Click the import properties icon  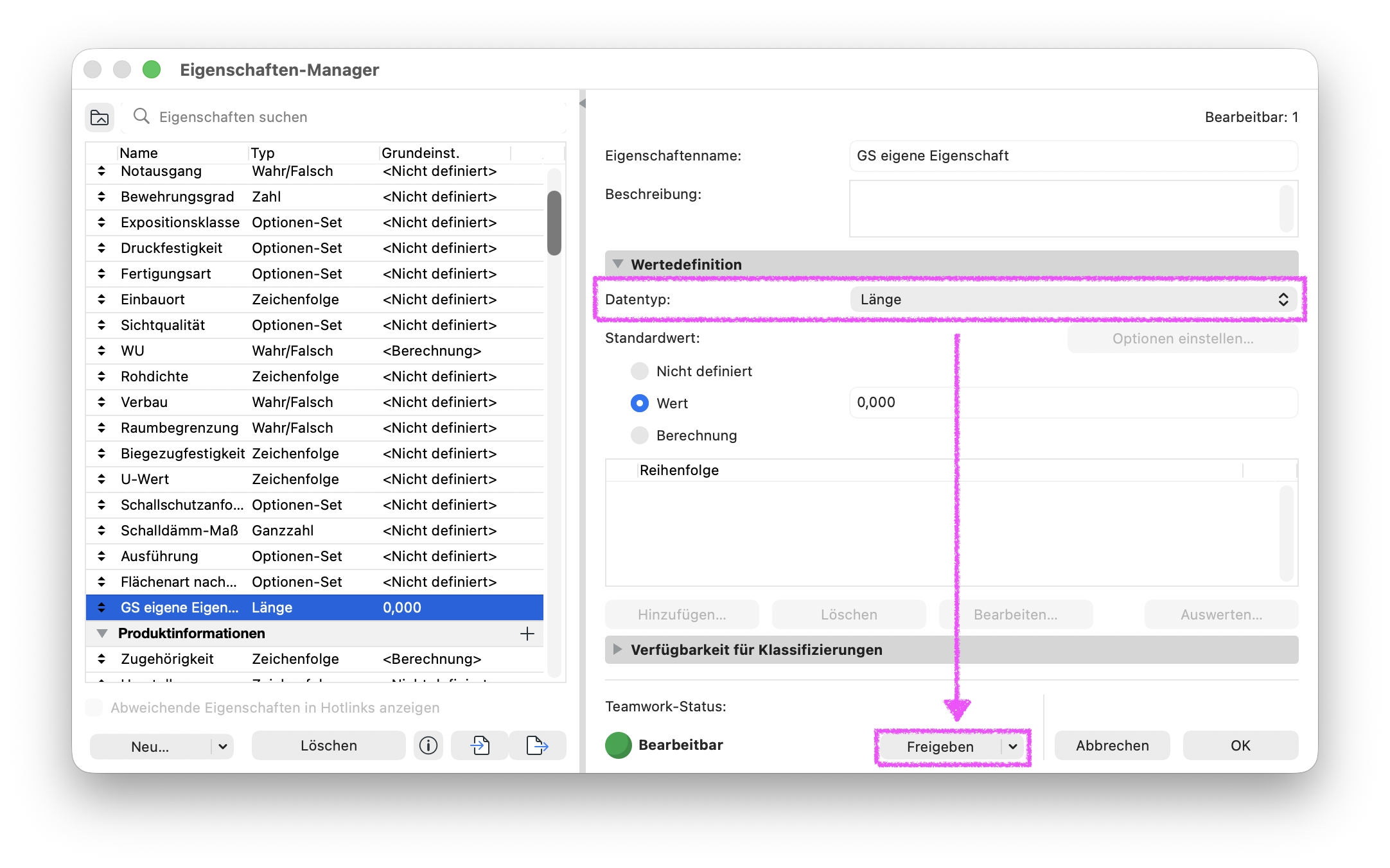pos(480,745)
